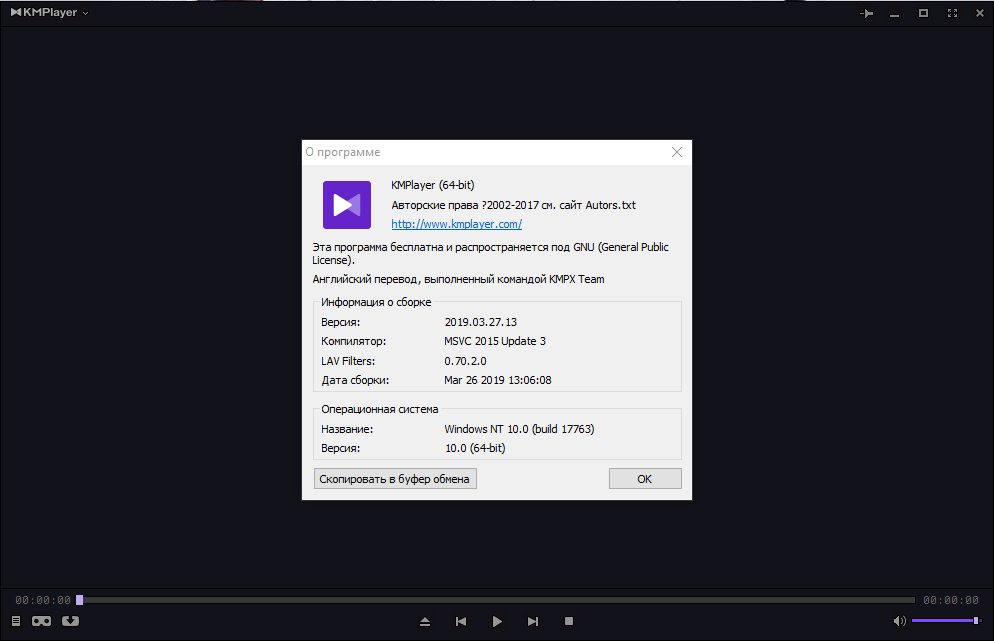The height and width of the screenshot is (641, 994).
Task: Switch the player to fullscreen mode
Action: [952, 13]
